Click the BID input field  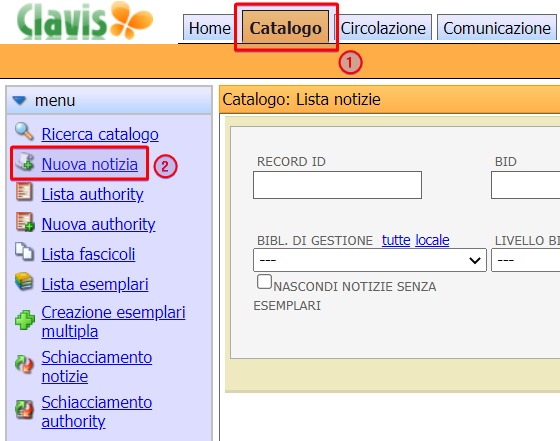point(525,185)
